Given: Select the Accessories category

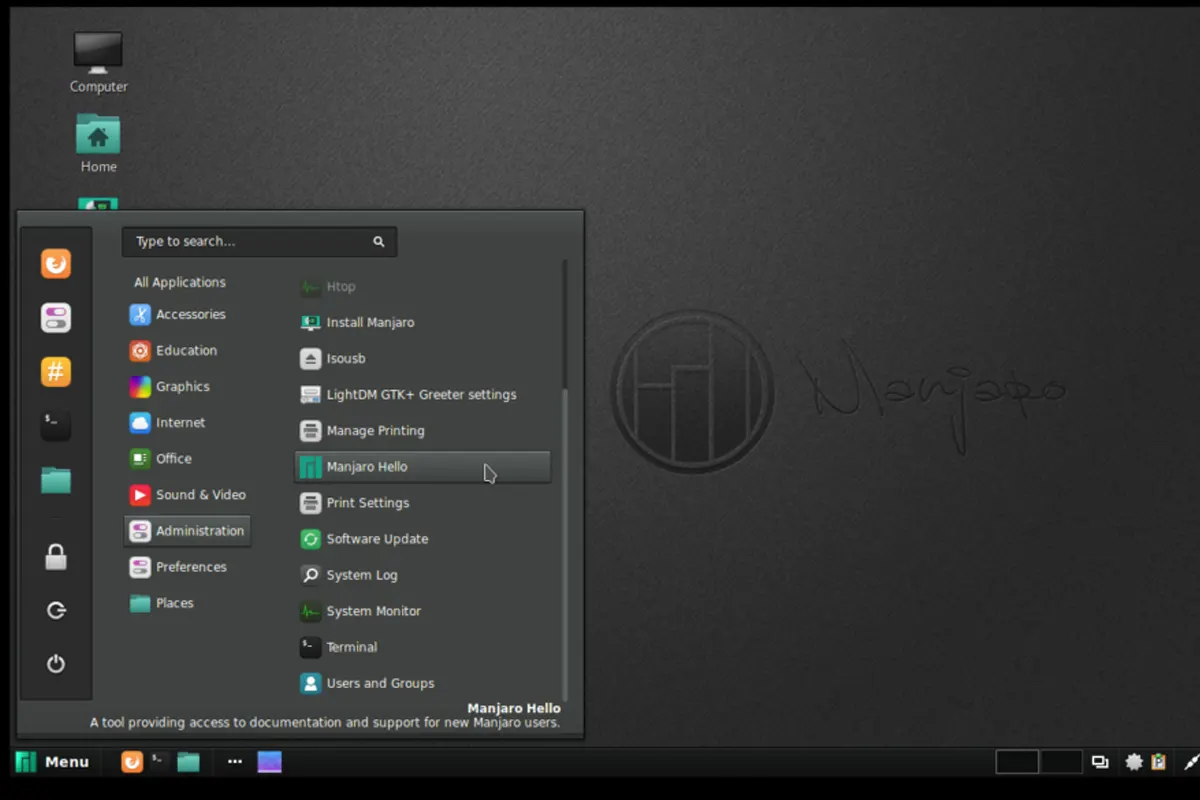Looking at the screenshot, I should [x=189, y=315].
